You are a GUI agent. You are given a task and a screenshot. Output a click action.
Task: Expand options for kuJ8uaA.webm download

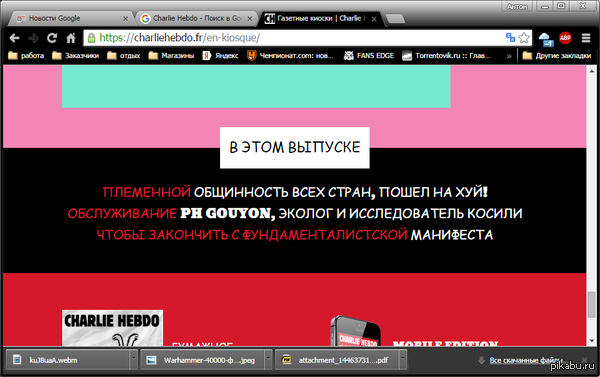point(134,360)
